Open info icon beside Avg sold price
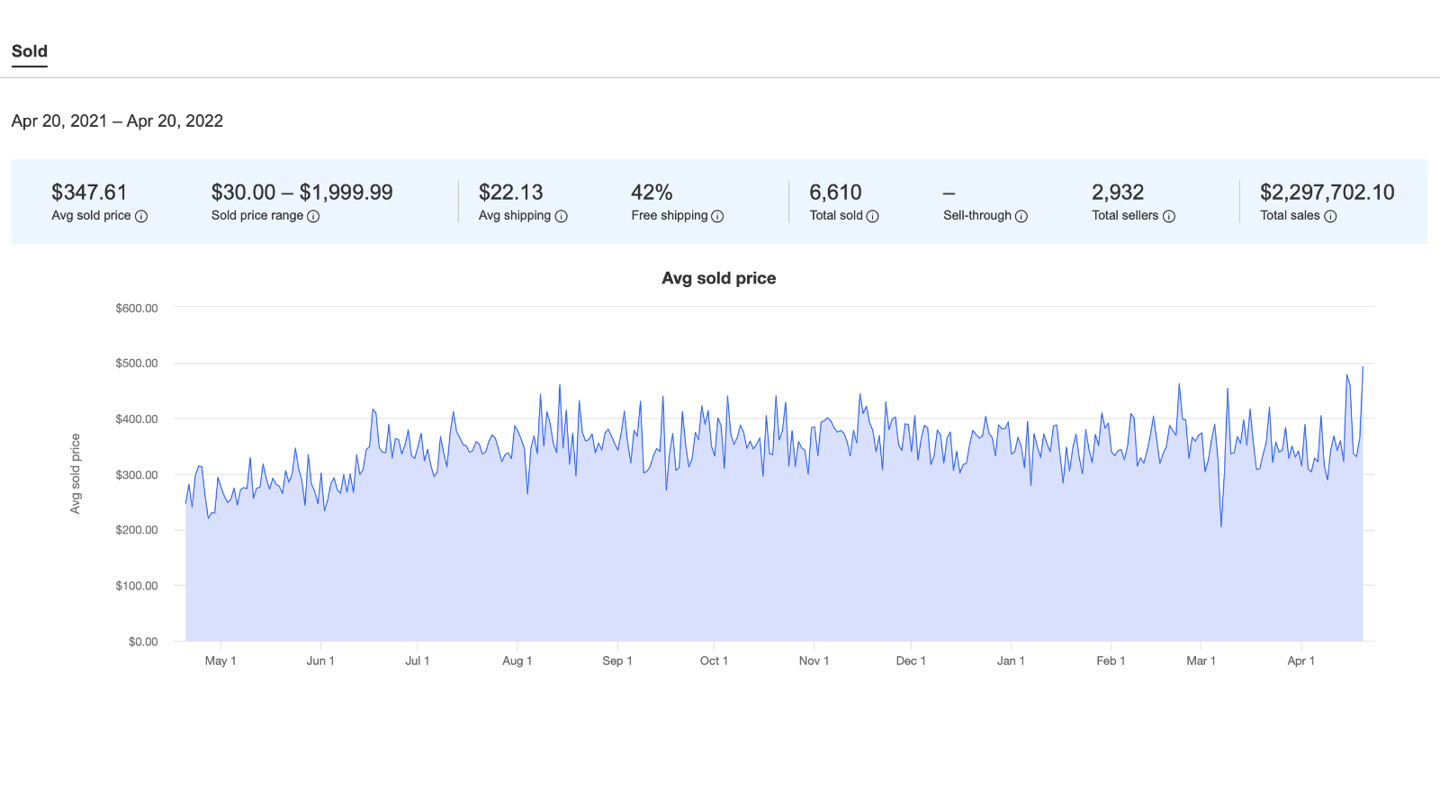This screenshot has width=1440, height=810. 141,216
